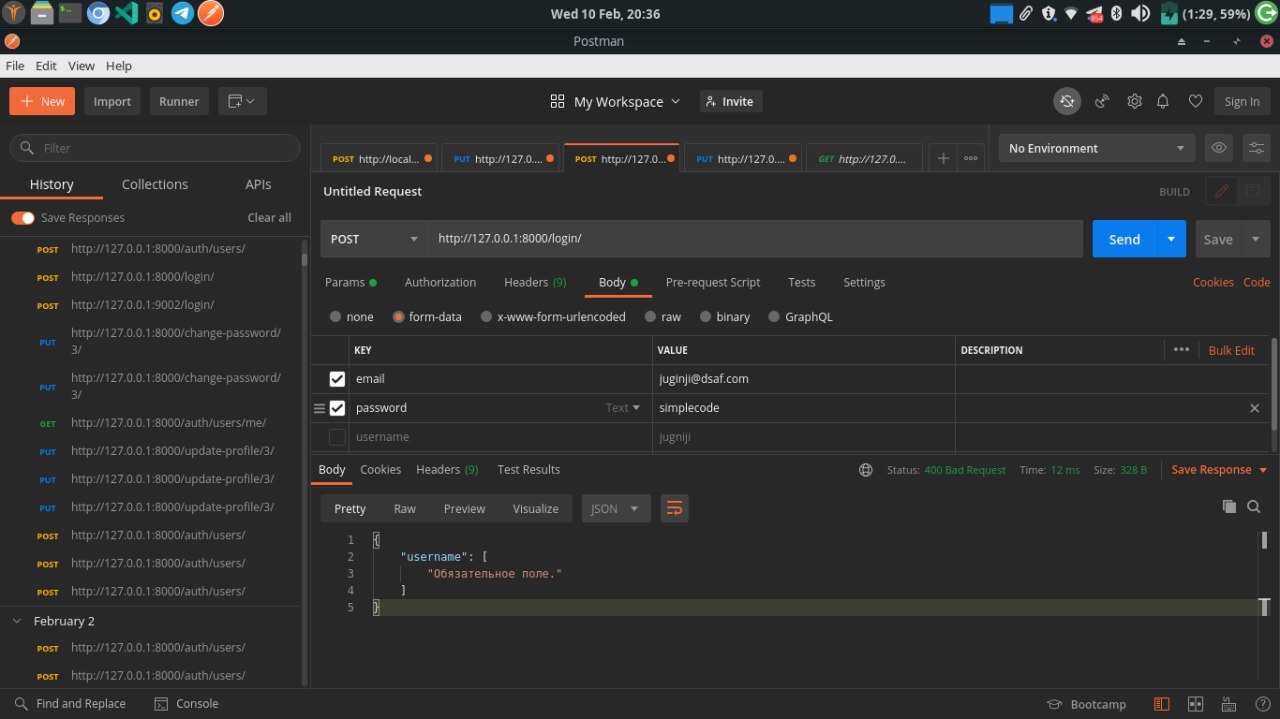Open the File menu
Screen dimensions: 1280x719
click(15, 66)
